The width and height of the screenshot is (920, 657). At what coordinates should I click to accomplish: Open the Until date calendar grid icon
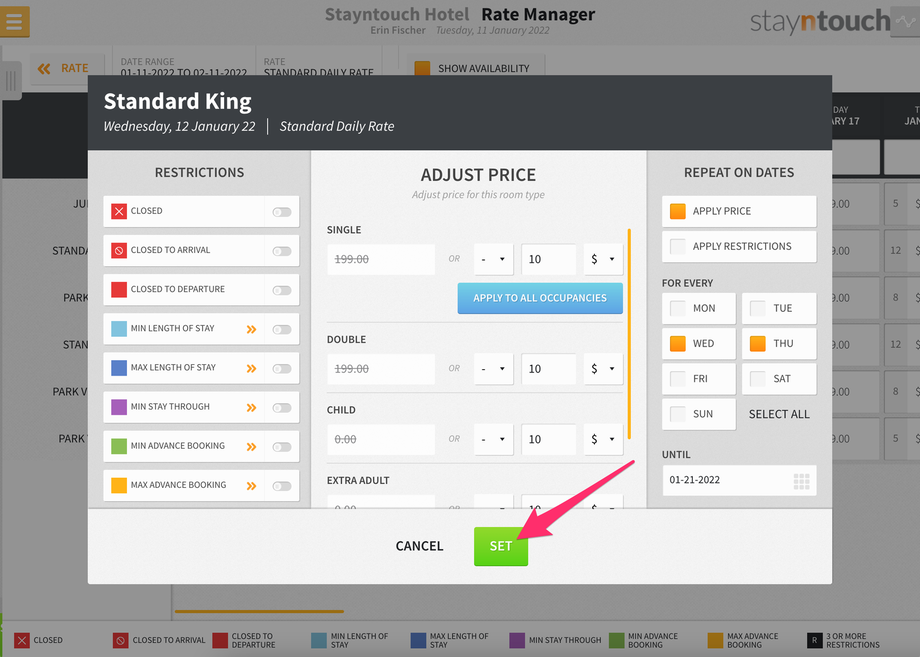(x=801, y=481)
